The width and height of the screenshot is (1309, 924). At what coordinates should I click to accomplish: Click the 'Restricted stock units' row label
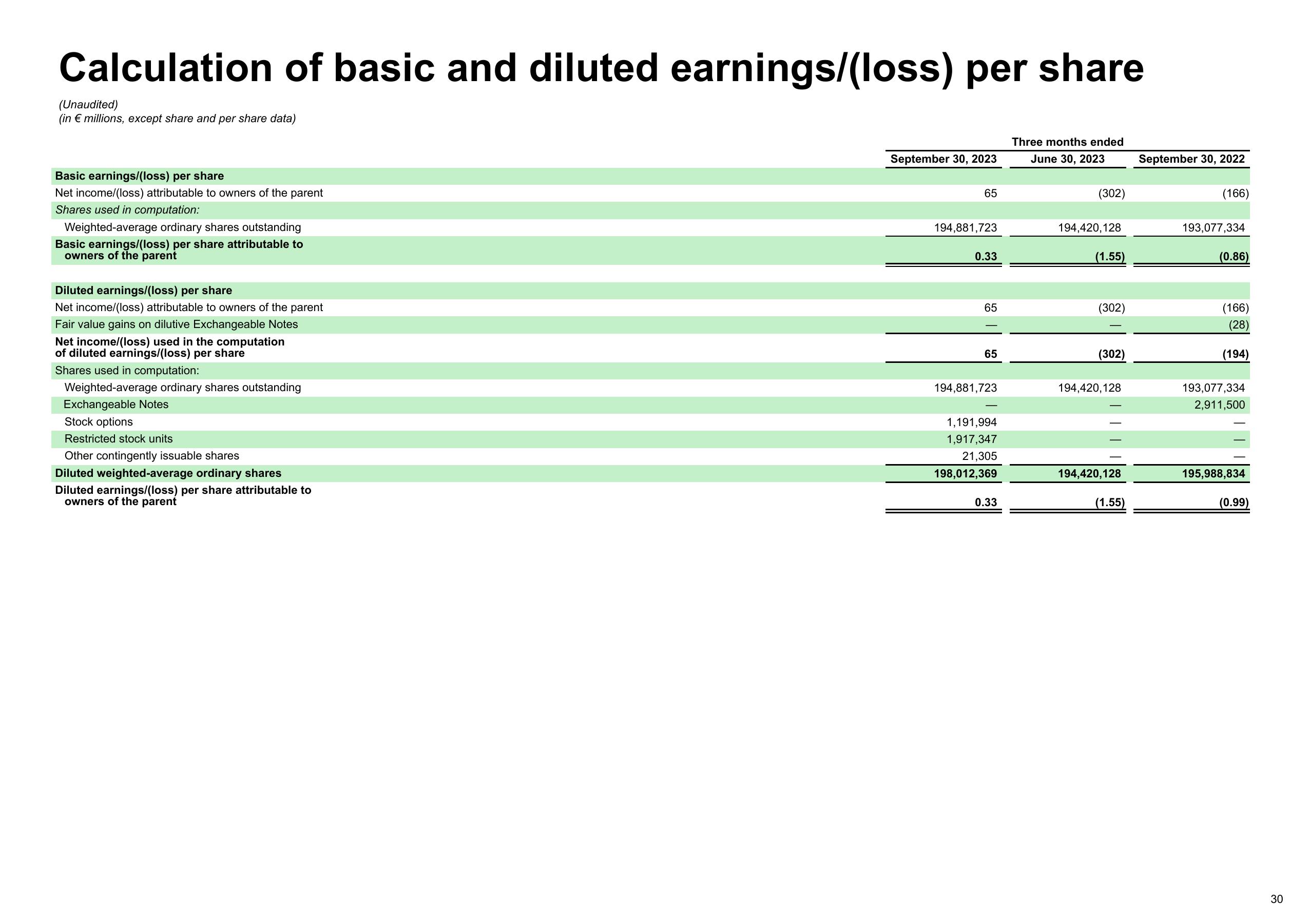click(x=119, y=439)
